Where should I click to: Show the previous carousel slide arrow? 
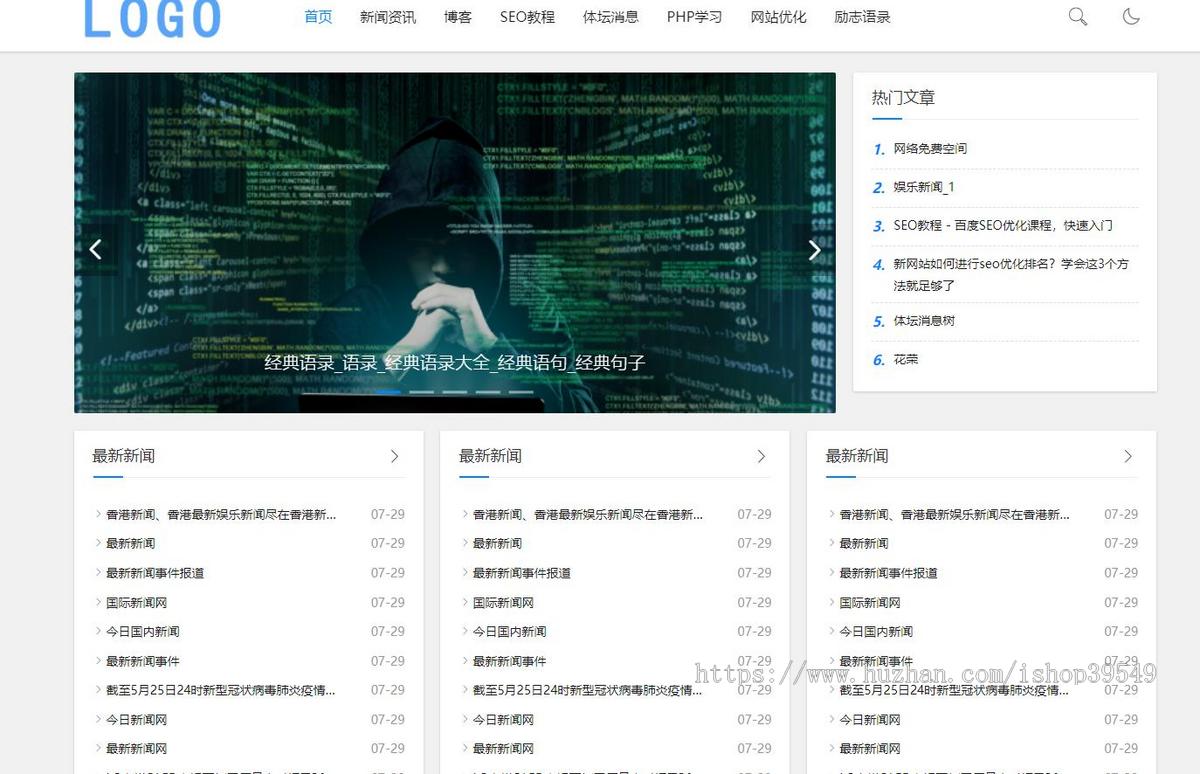[x=95, y=250]
